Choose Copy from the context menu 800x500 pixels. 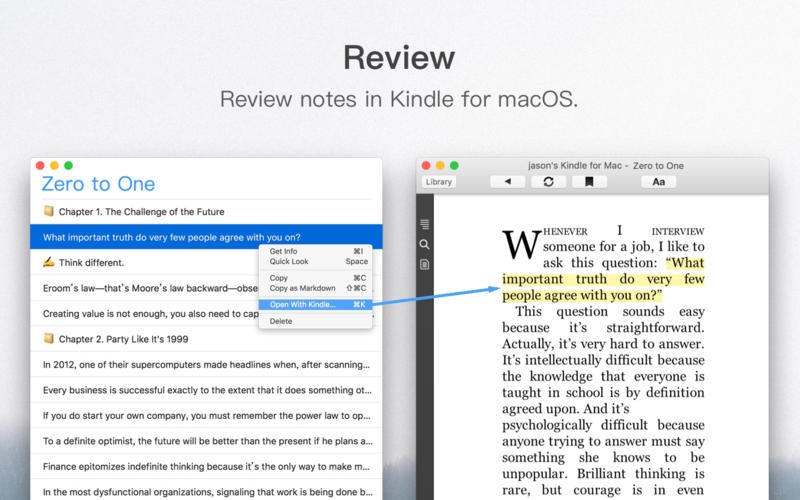(x=316, y=278)
